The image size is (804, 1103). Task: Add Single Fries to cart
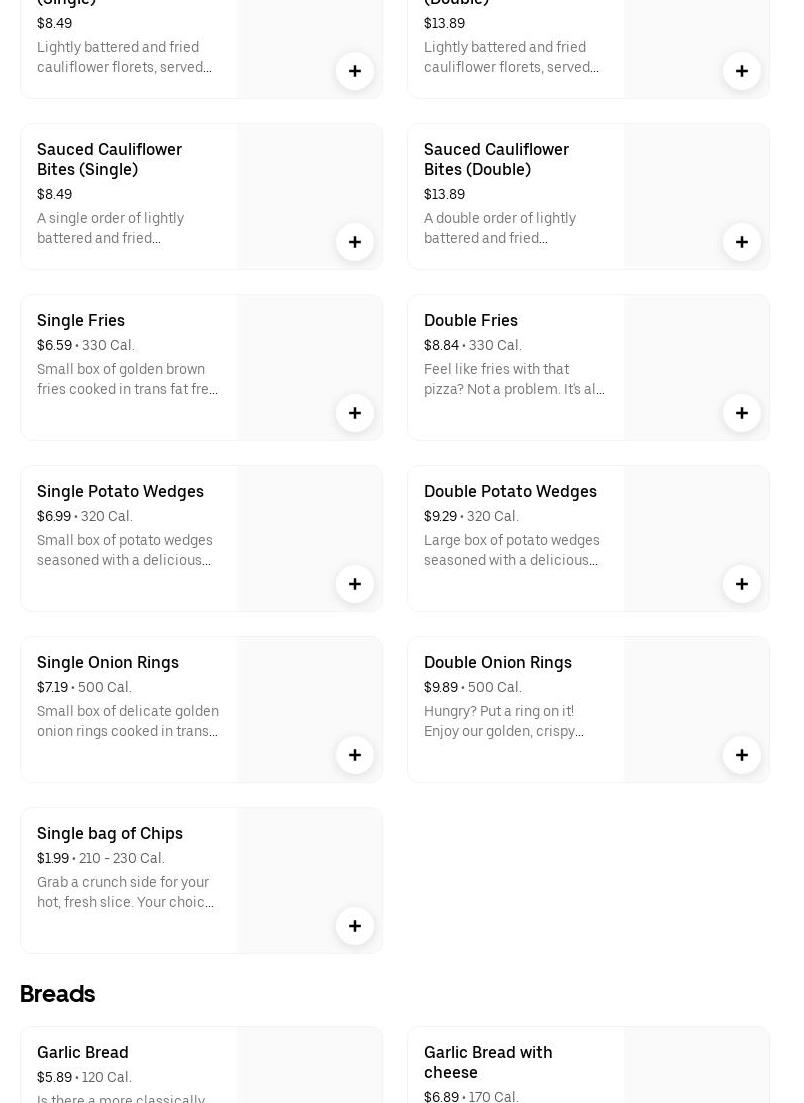[x=355, y=413]
